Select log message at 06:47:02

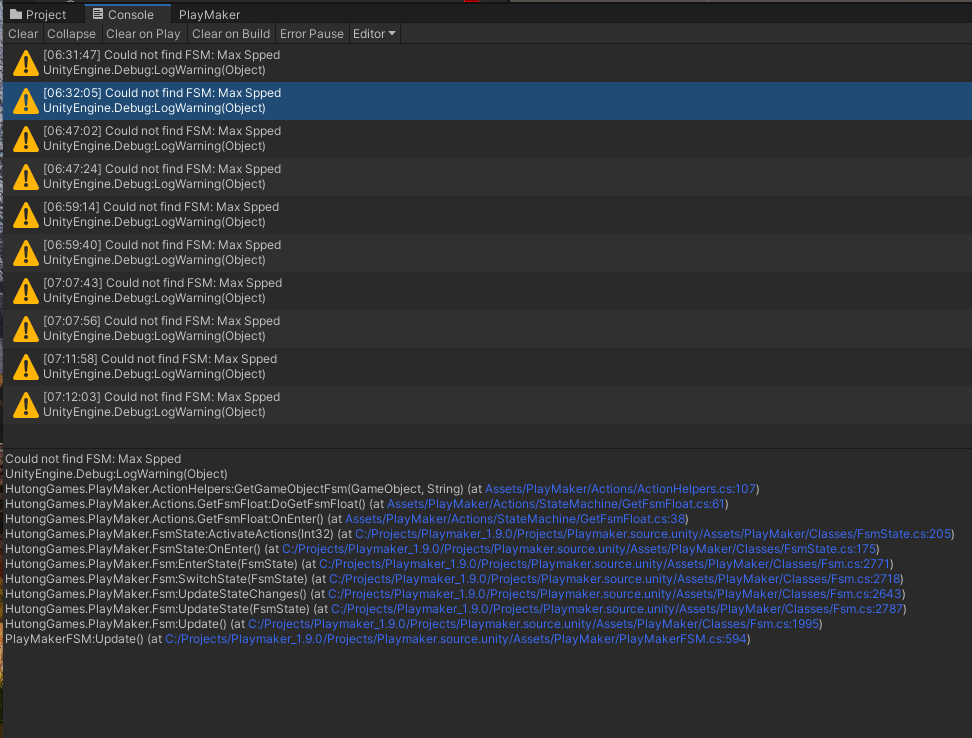(x=487, y=139)
